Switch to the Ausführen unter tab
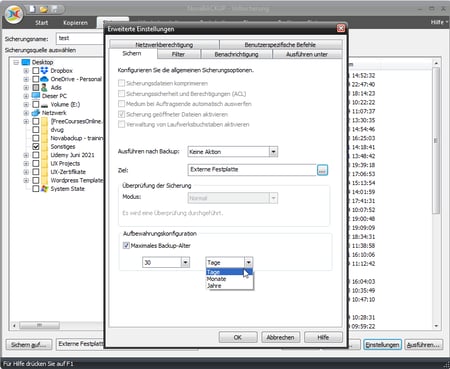Image resolution: width=450 pixels, height=369 pixels. 307,54
